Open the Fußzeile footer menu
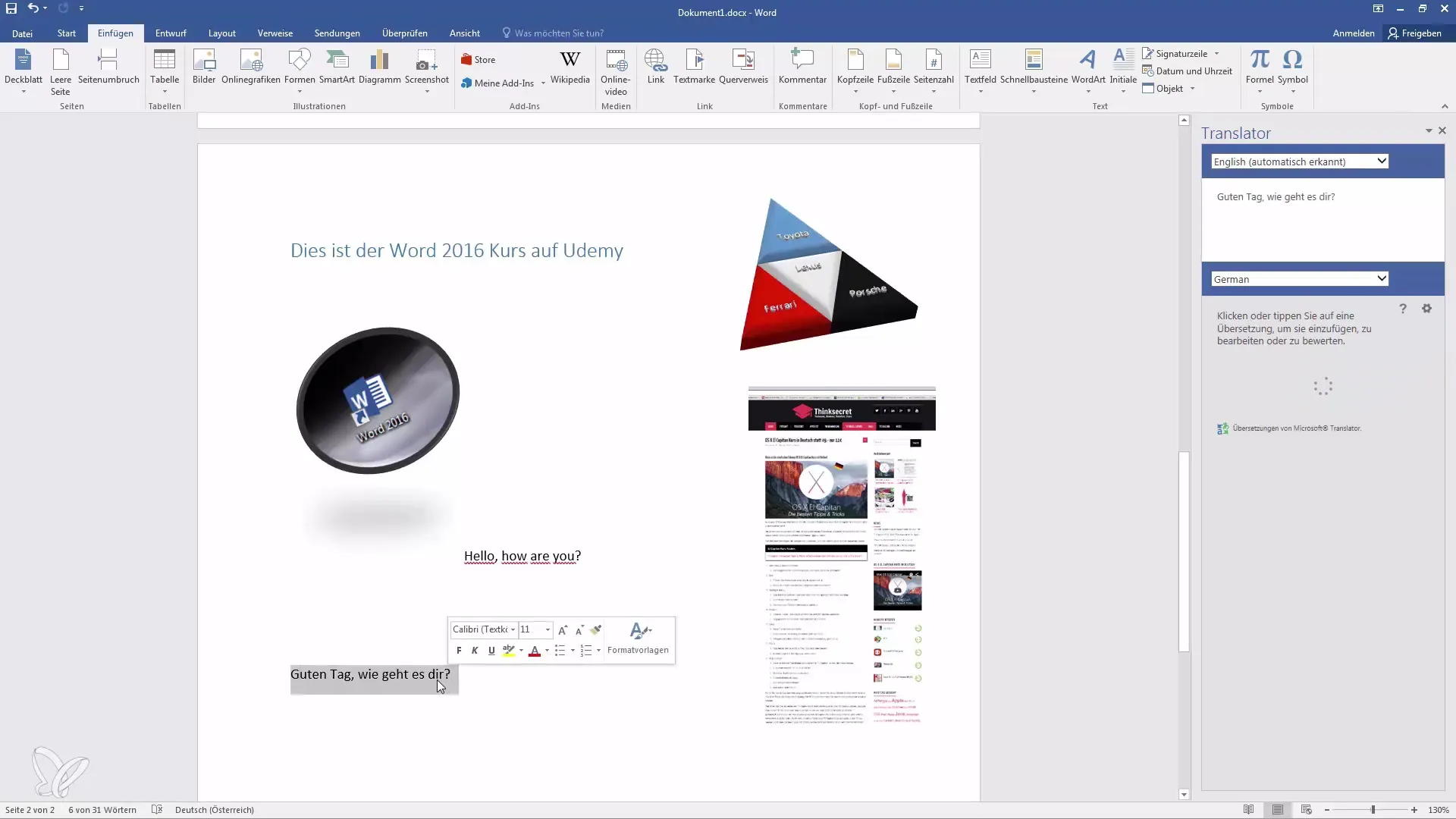Screen dimensions: 1456x819 tap(893, 71)
